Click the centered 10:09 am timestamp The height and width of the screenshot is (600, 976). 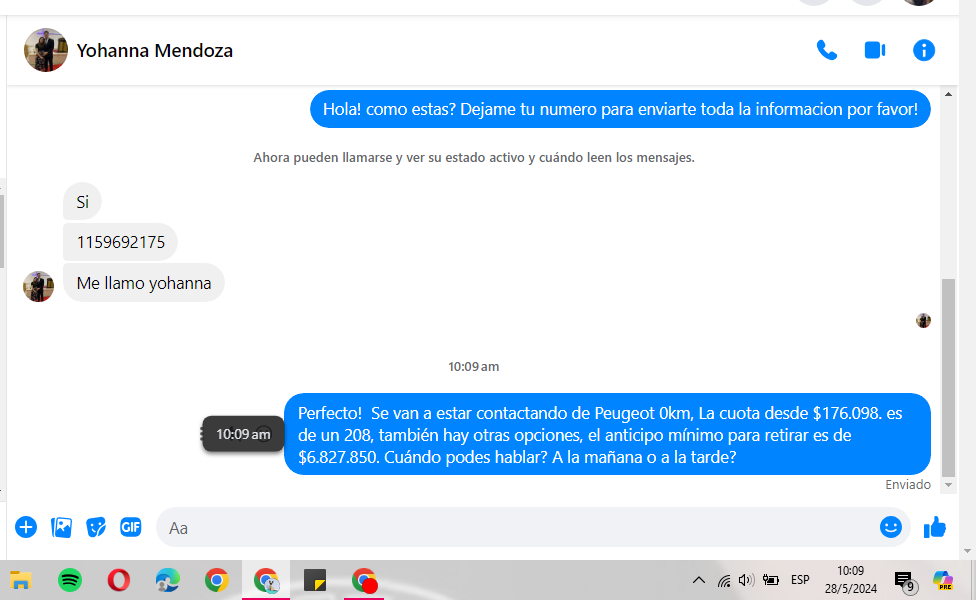coord(474,367)
